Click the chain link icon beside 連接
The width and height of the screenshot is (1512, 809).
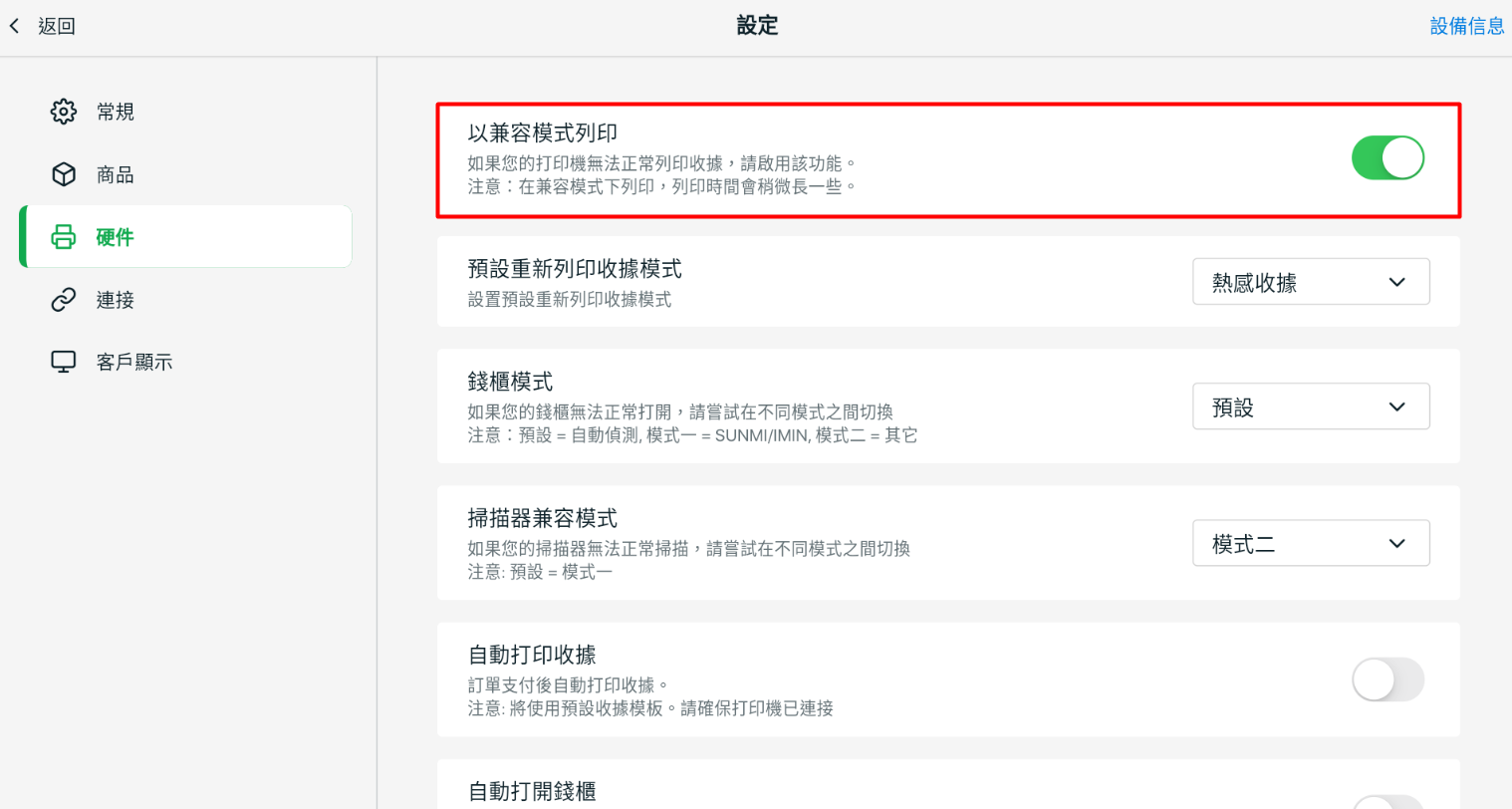click(64, 300)
